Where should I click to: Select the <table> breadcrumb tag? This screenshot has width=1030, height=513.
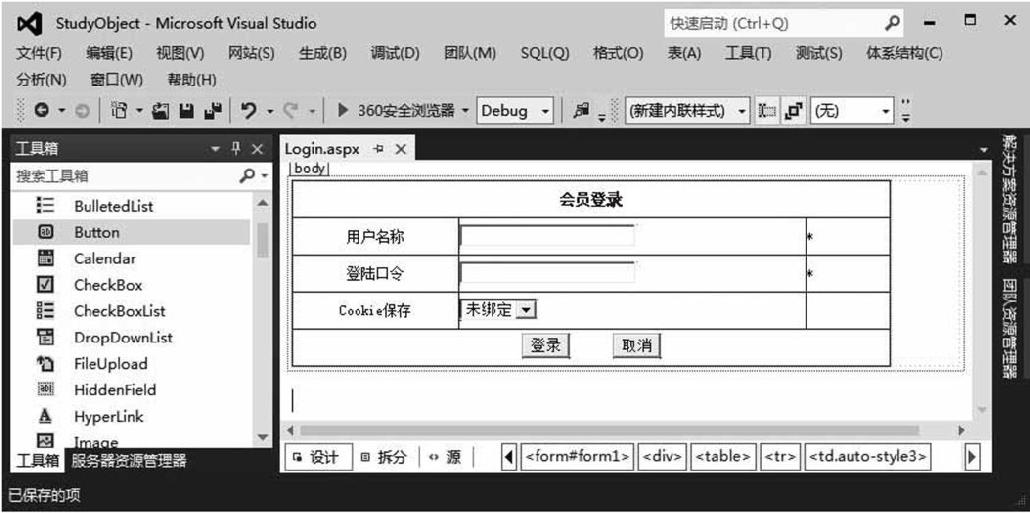pyautogui.click(x=723, y=457)
